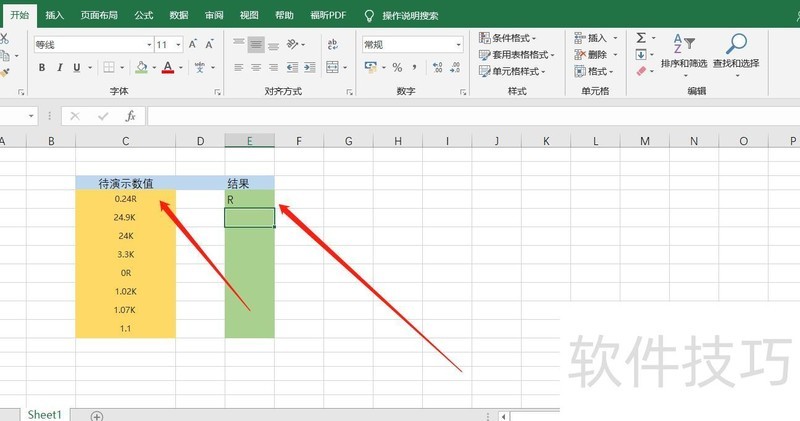Viewport: 800px width, 421px height.
Task: Apply red font color icon
Action: click(167, 67)
